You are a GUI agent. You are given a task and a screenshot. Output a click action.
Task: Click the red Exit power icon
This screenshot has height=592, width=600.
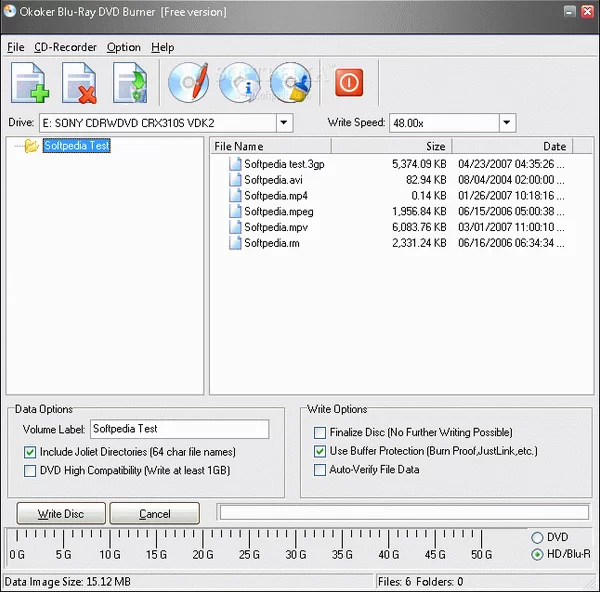(349, 82)
